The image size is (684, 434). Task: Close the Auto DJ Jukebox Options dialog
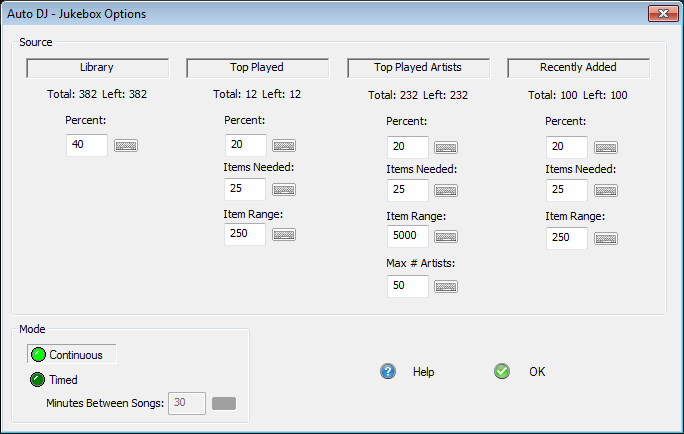[x=663, y=14]
